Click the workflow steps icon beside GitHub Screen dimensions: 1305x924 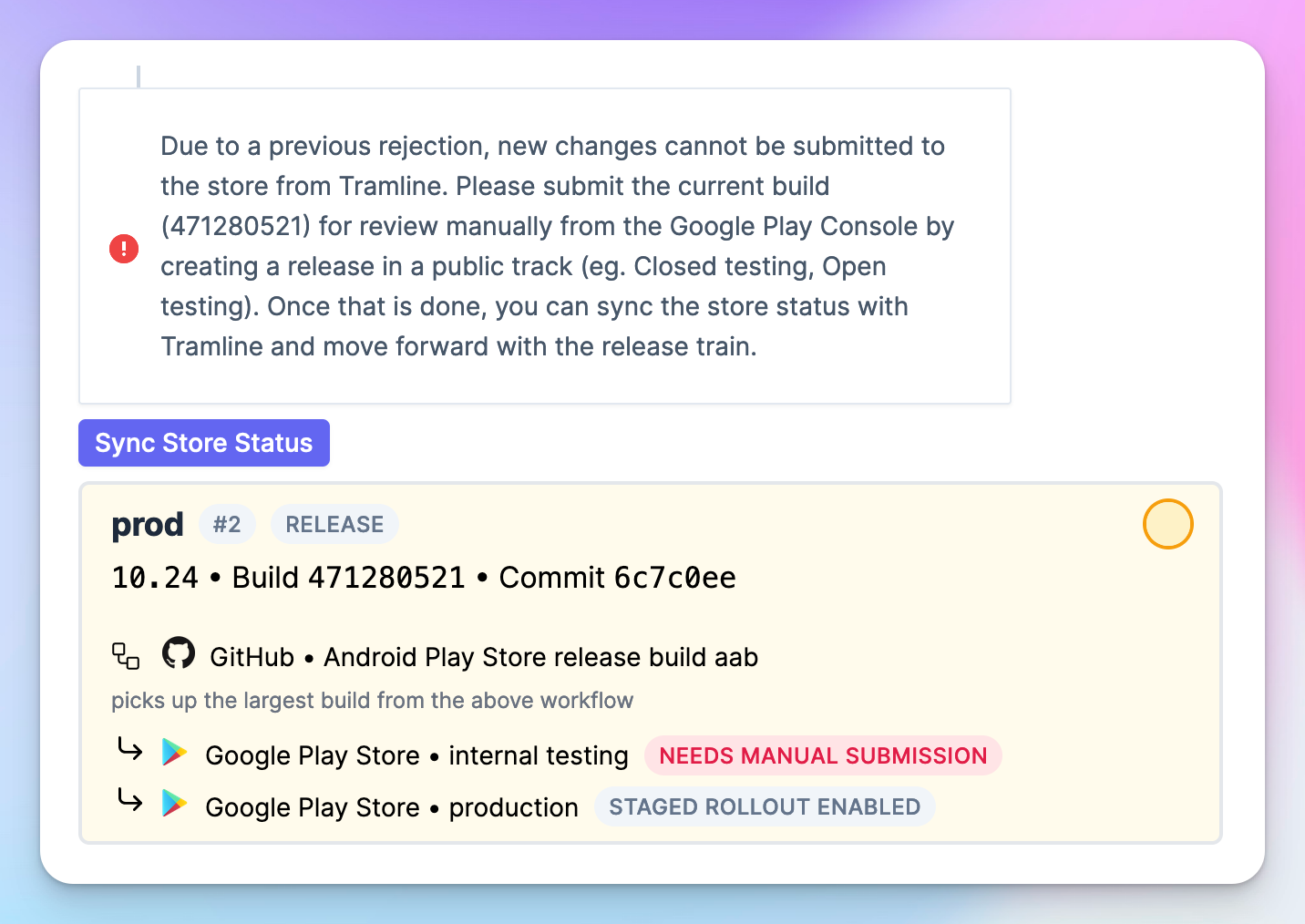(126, 656)
